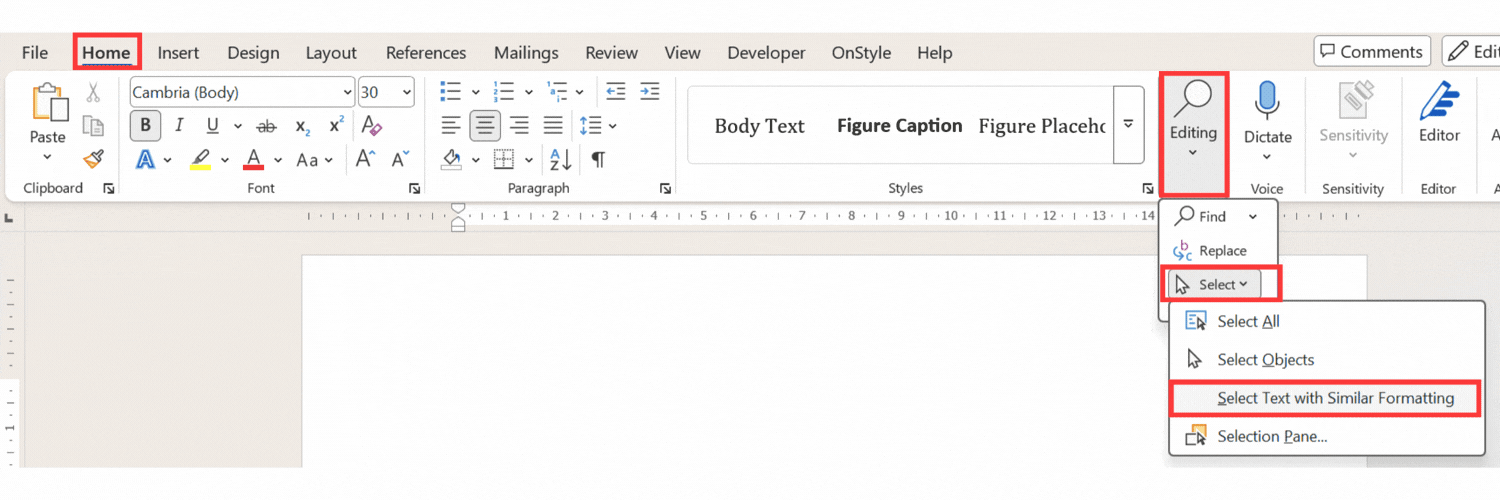Open the font size dropdown
1500x500 pixels.
406,92
